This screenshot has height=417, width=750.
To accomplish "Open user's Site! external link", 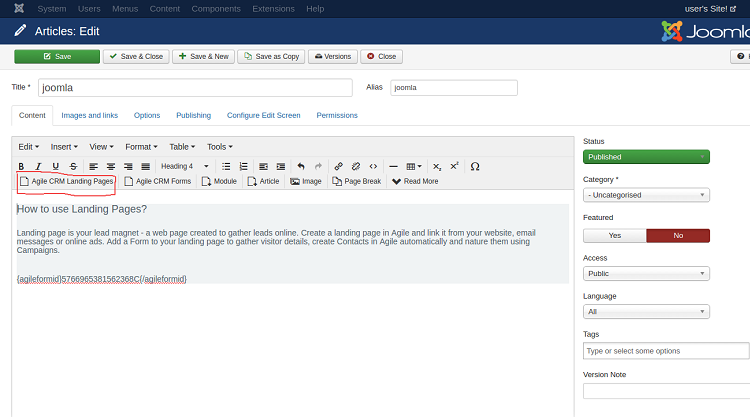I will click(710, 9).
